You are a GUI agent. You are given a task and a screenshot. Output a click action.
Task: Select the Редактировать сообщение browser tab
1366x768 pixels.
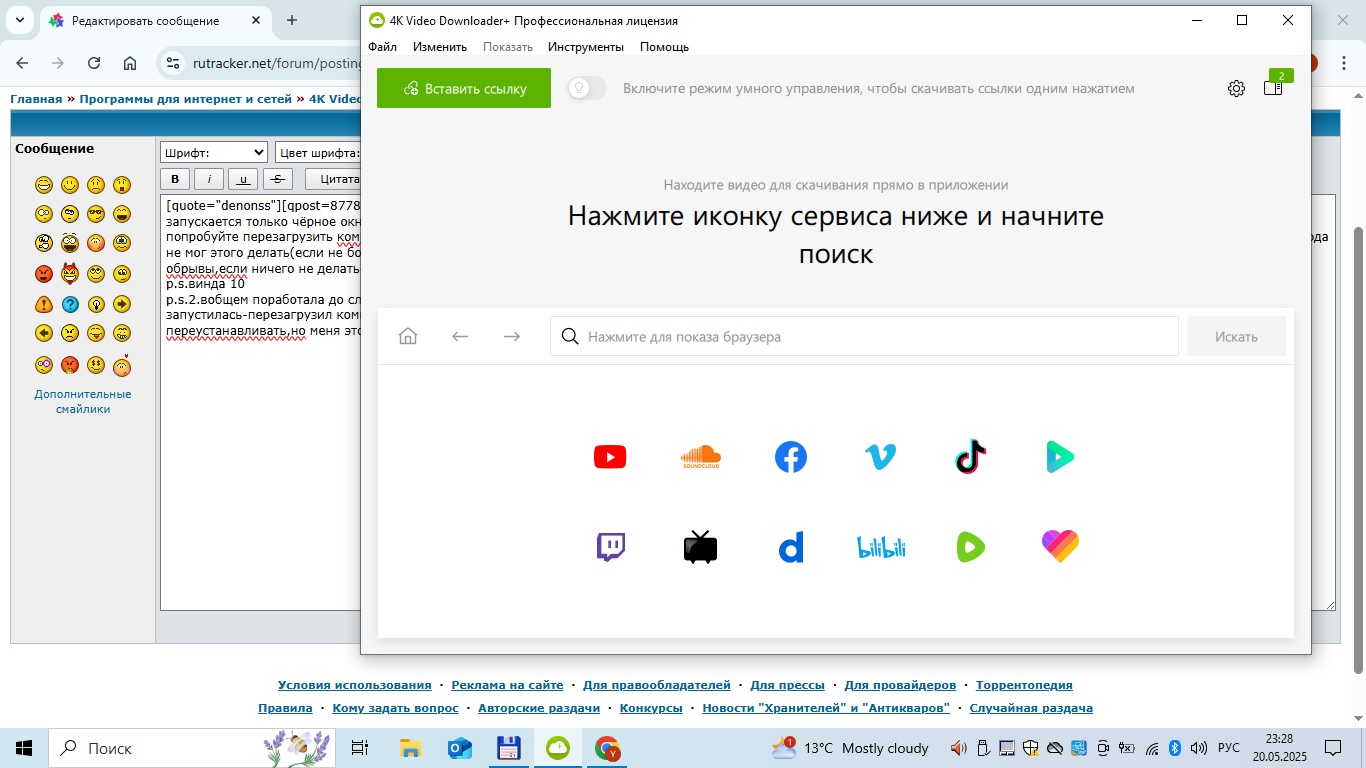155,20
